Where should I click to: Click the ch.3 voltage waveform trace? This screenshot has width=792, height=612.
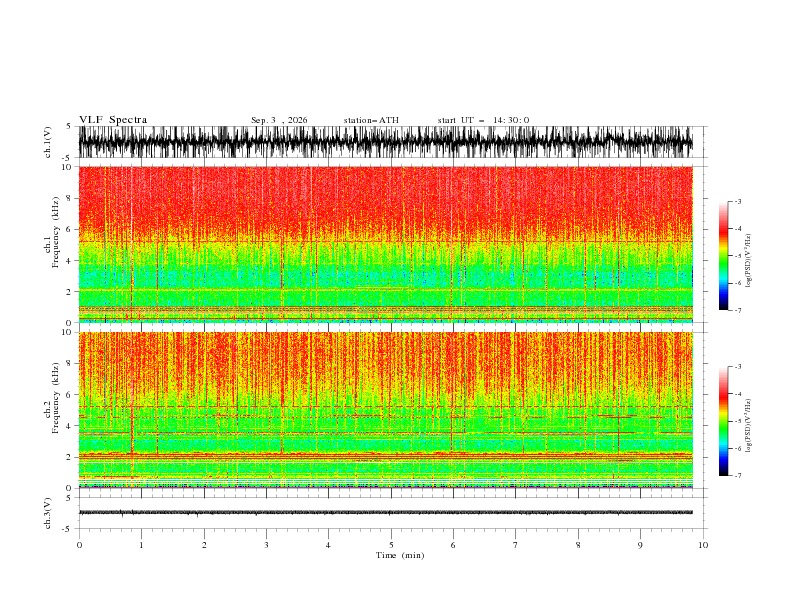click(x=385, y=513)
